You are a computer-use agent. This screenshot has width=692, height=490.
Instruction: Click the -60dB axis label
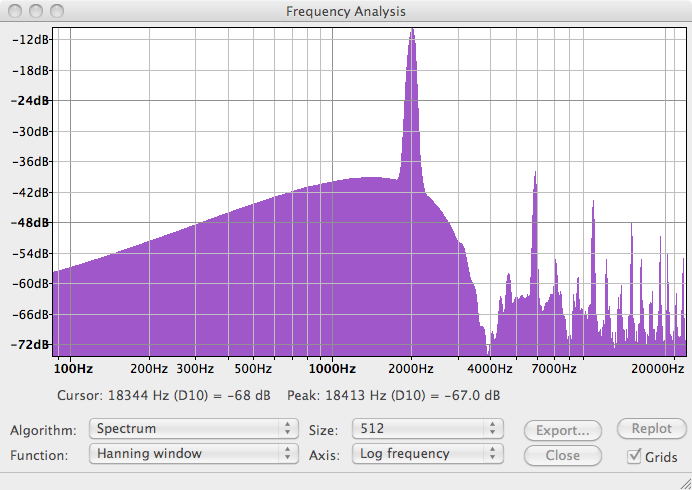[x=30, y=283]
